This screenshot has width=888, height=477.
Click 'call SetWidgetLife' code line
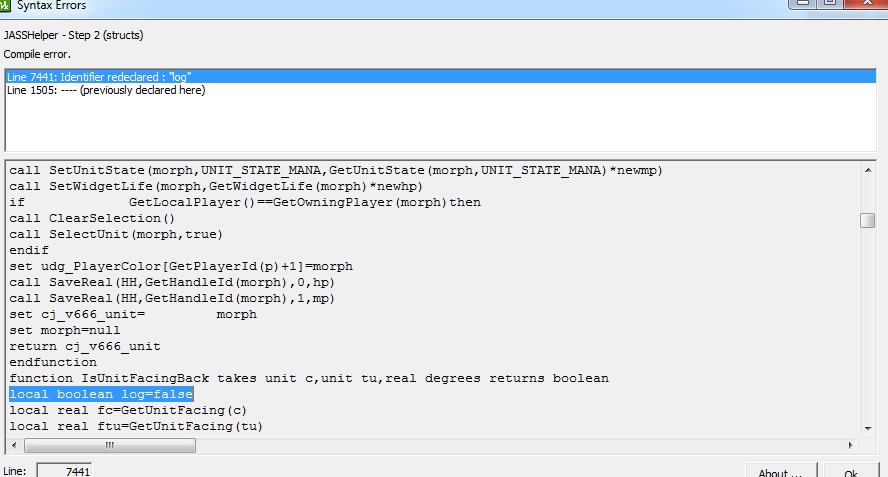(216, 186)
